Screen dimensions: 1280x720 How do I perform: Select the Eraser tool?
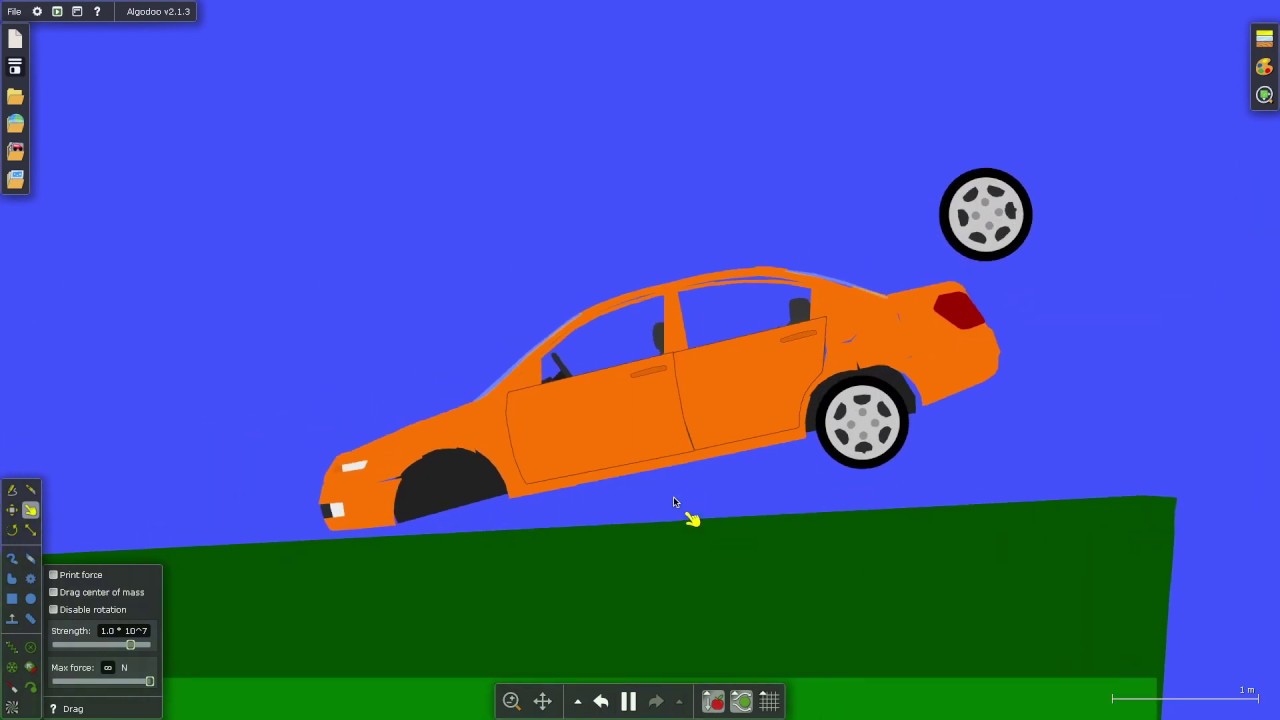[30, 558]
